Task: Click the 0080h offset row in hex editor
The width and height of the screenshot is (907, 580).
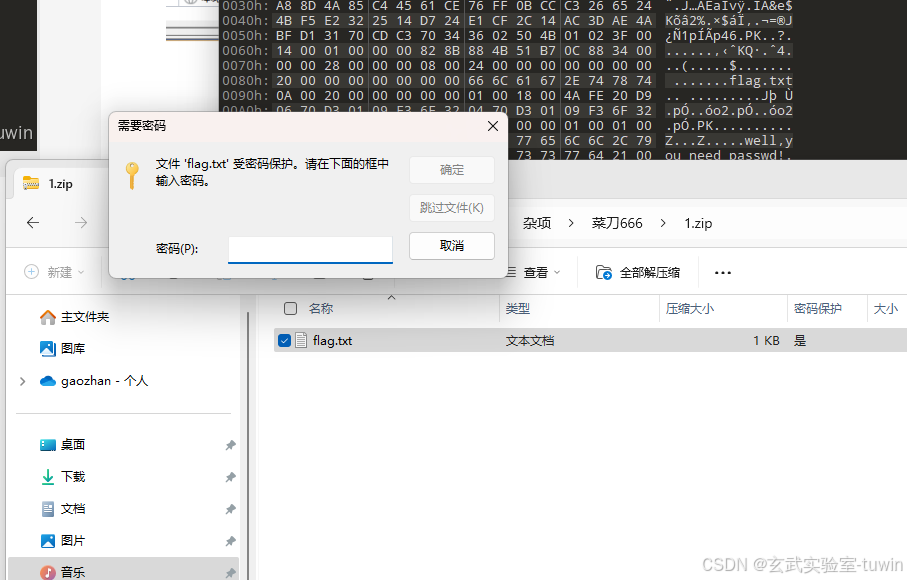Action: point(245,80)
